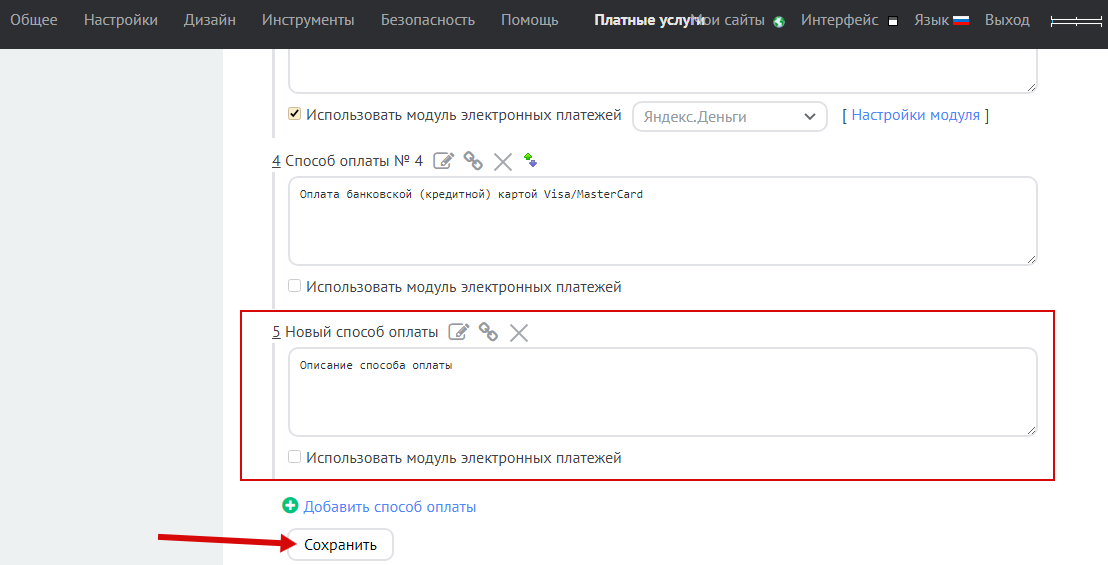The image size is (1108, 565).
Task: Delete Способ оплаты № 4 with X icon
Action: pos(503,161)
